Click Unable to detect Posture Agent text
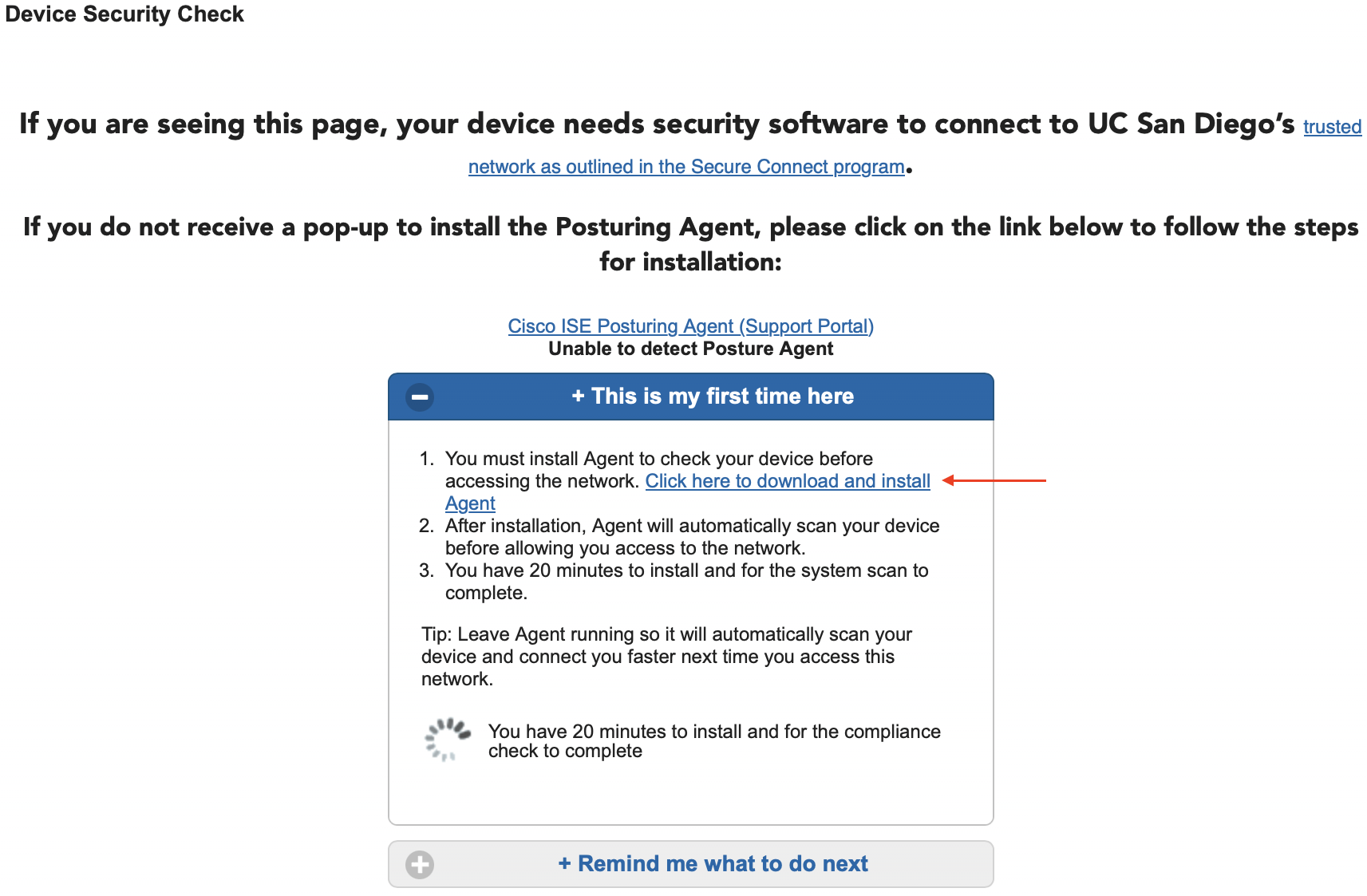The width and height of the screenshot is (1367, 896). pyautogui.click(x=689, y=348)
